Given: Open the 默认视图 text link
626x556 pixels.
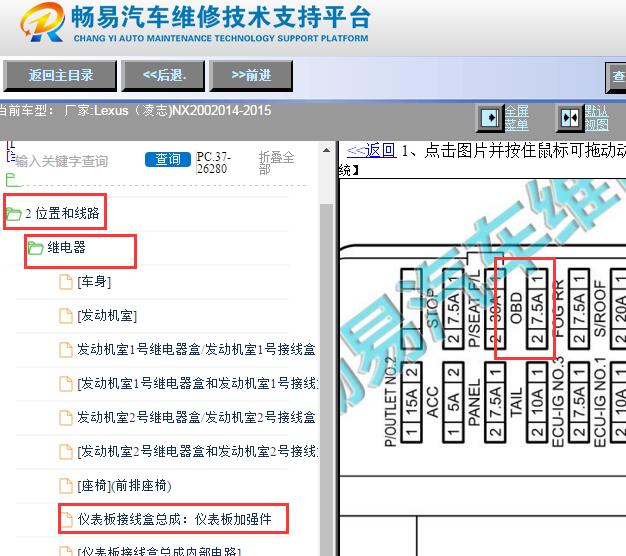Looking at the screenshot, I should click(x=597, y=118).
